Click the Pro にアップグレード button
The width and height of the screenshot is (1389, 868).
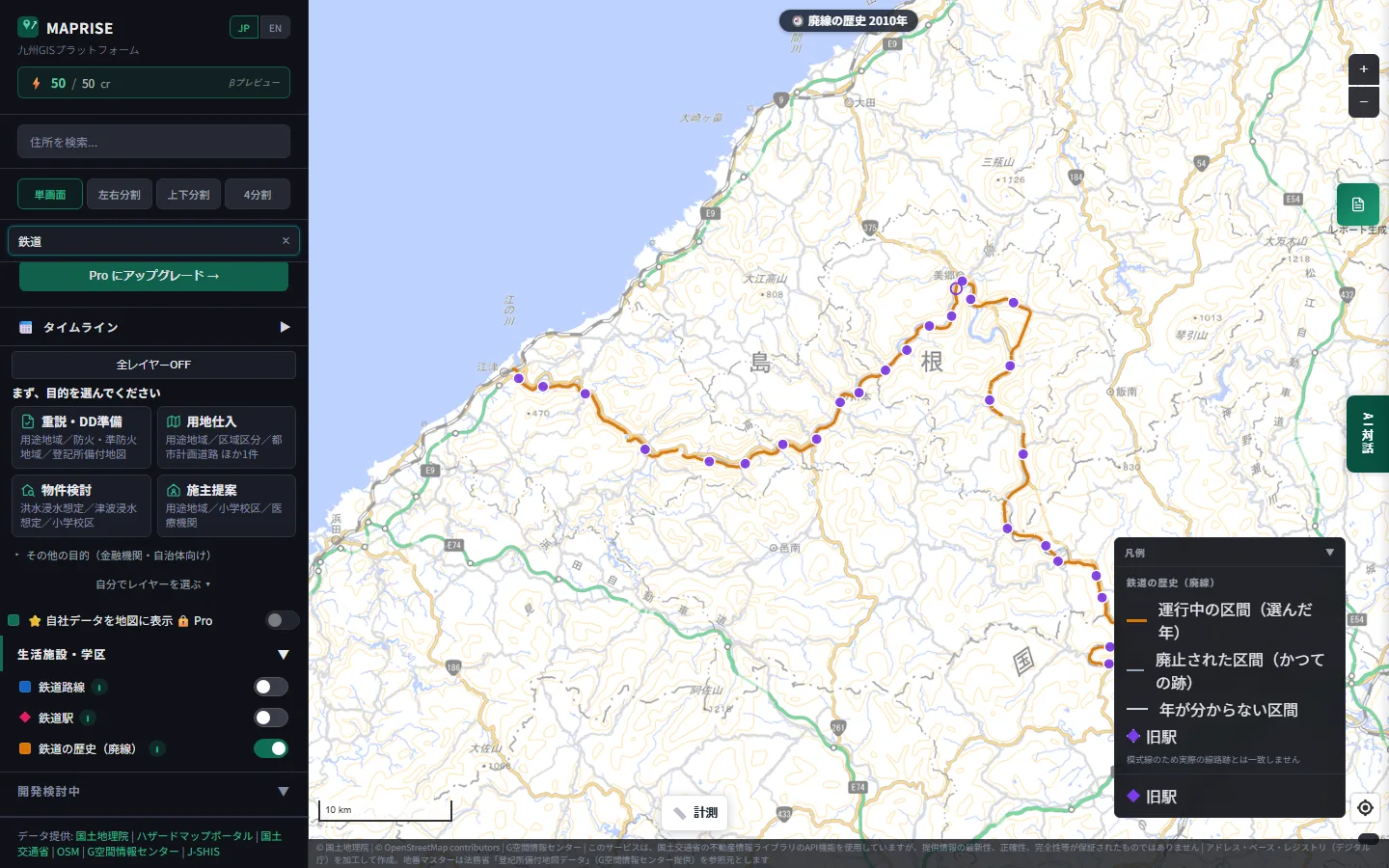(x=153, y=276)
